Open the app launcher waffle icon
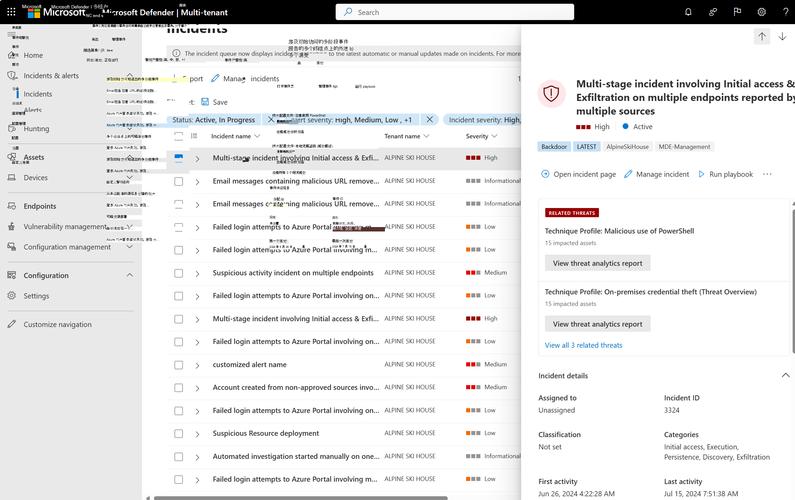Image resolution: width=795 pixels, height=500 pixels. pyautogui.click(x=12, y=12)
